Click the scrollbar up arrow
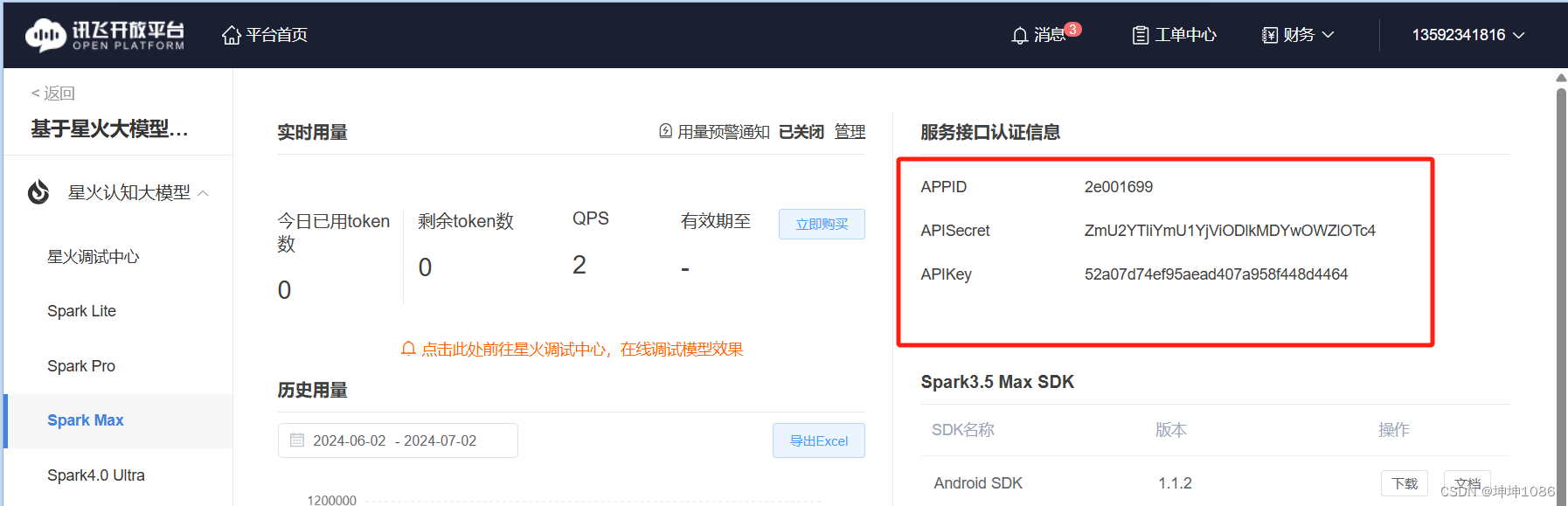The image size is (1568, 506). click(x=1561, y=78)
